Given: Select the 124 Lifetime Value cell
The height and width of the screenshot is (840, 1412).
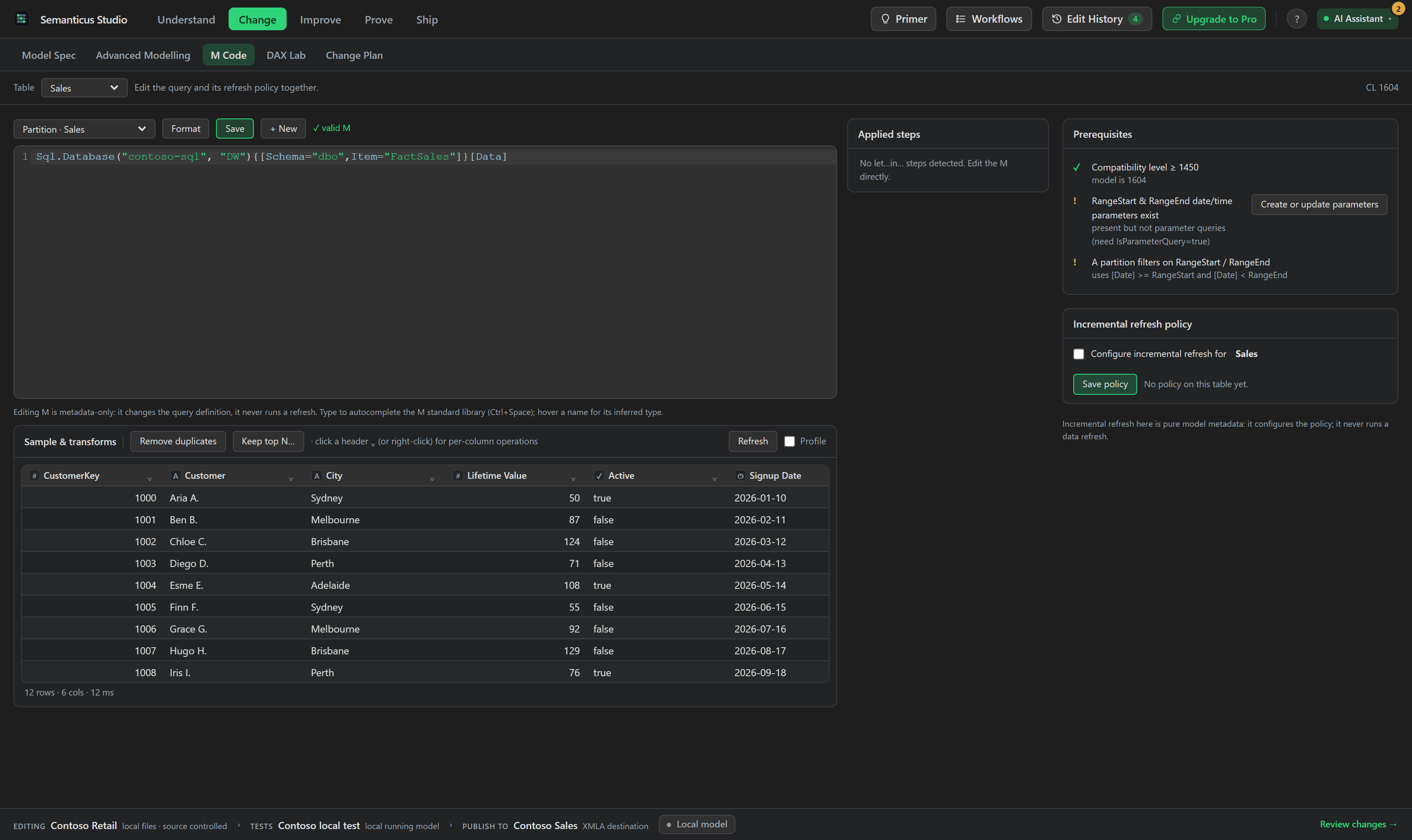Looking at the screenshot, I should pyautogui.click(x=516, y=541).
